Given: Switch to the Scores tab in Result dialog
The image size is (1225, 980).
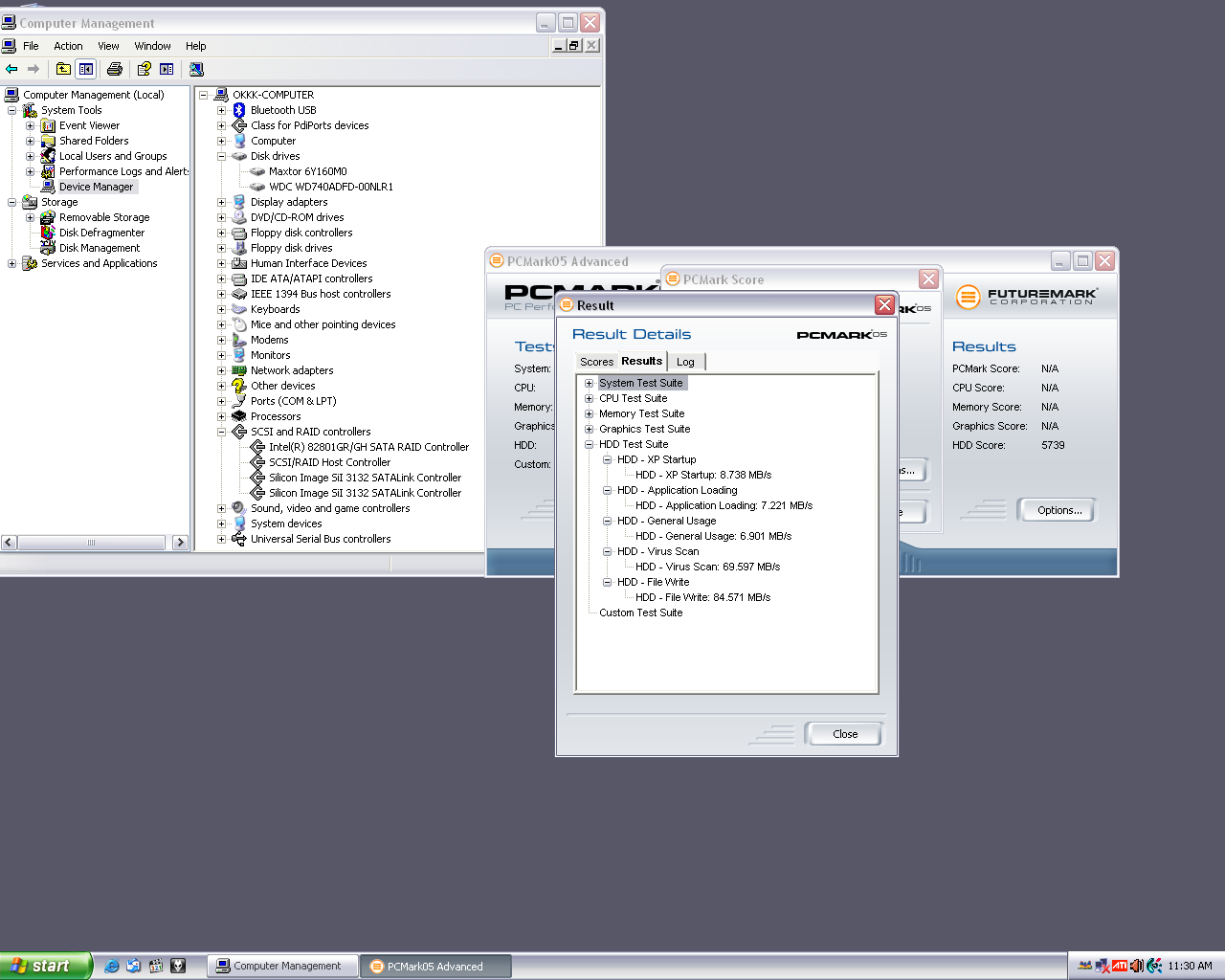Looking at the screenshot, I should coord(596,362).
